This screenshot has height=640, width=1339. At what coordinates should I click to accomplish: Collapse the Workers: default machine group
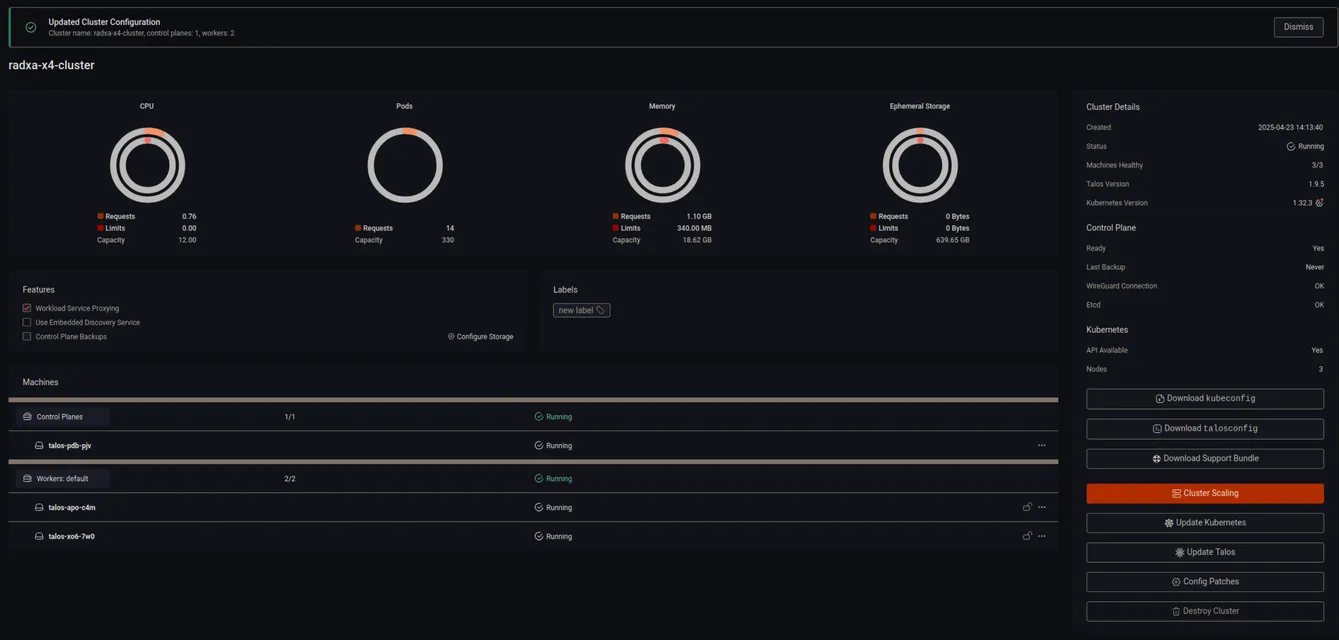click(62, 479)
